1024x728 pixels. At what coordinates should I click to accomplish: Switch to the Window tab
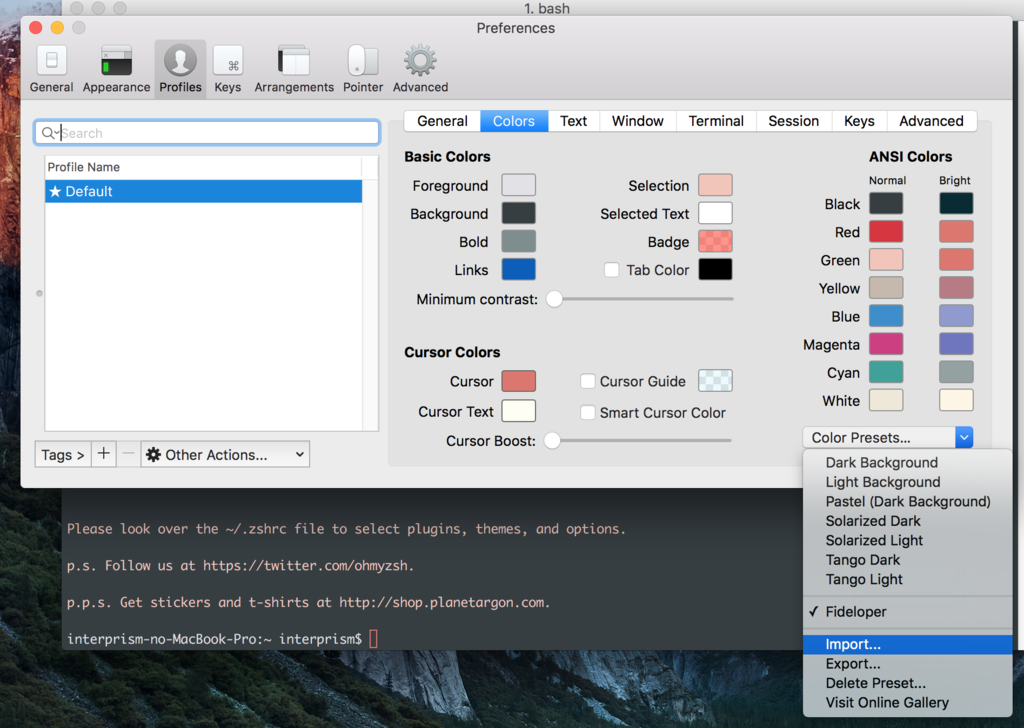coord(637,121)
